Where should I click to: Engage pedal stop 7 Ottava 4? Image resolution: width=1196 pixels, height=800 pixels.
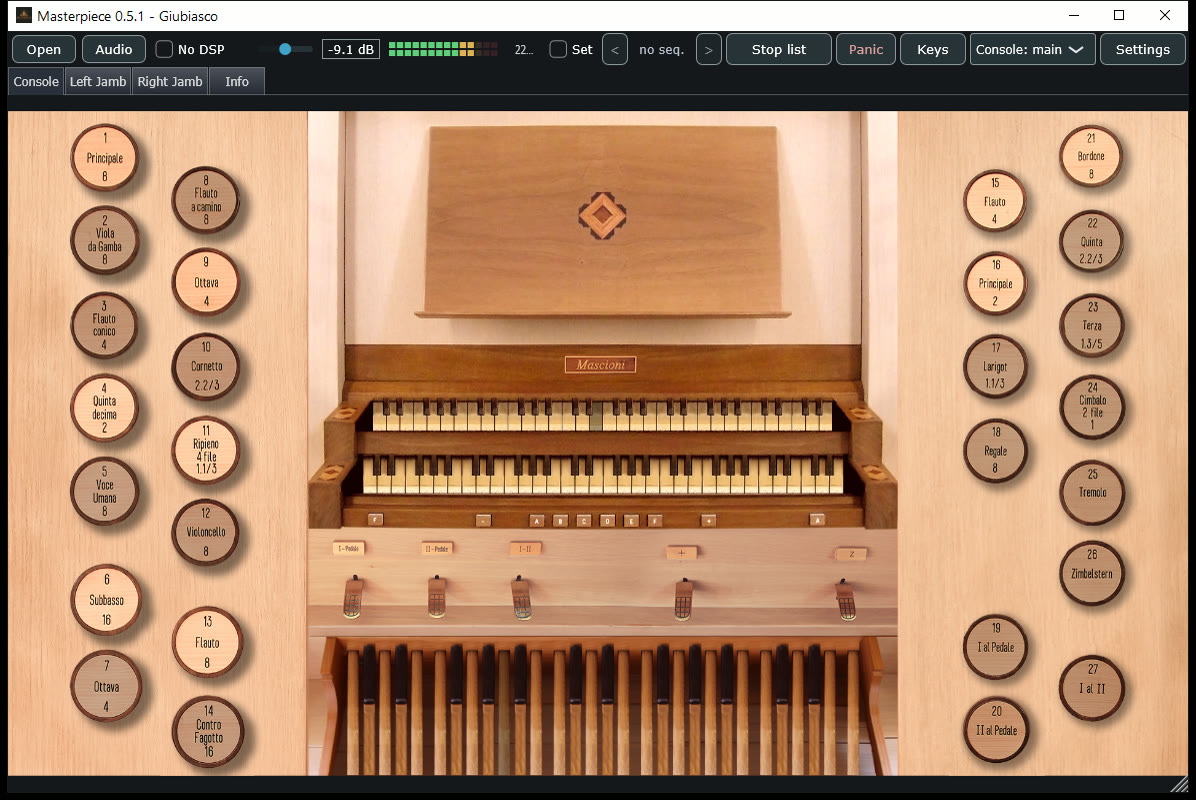click(106, 686)
